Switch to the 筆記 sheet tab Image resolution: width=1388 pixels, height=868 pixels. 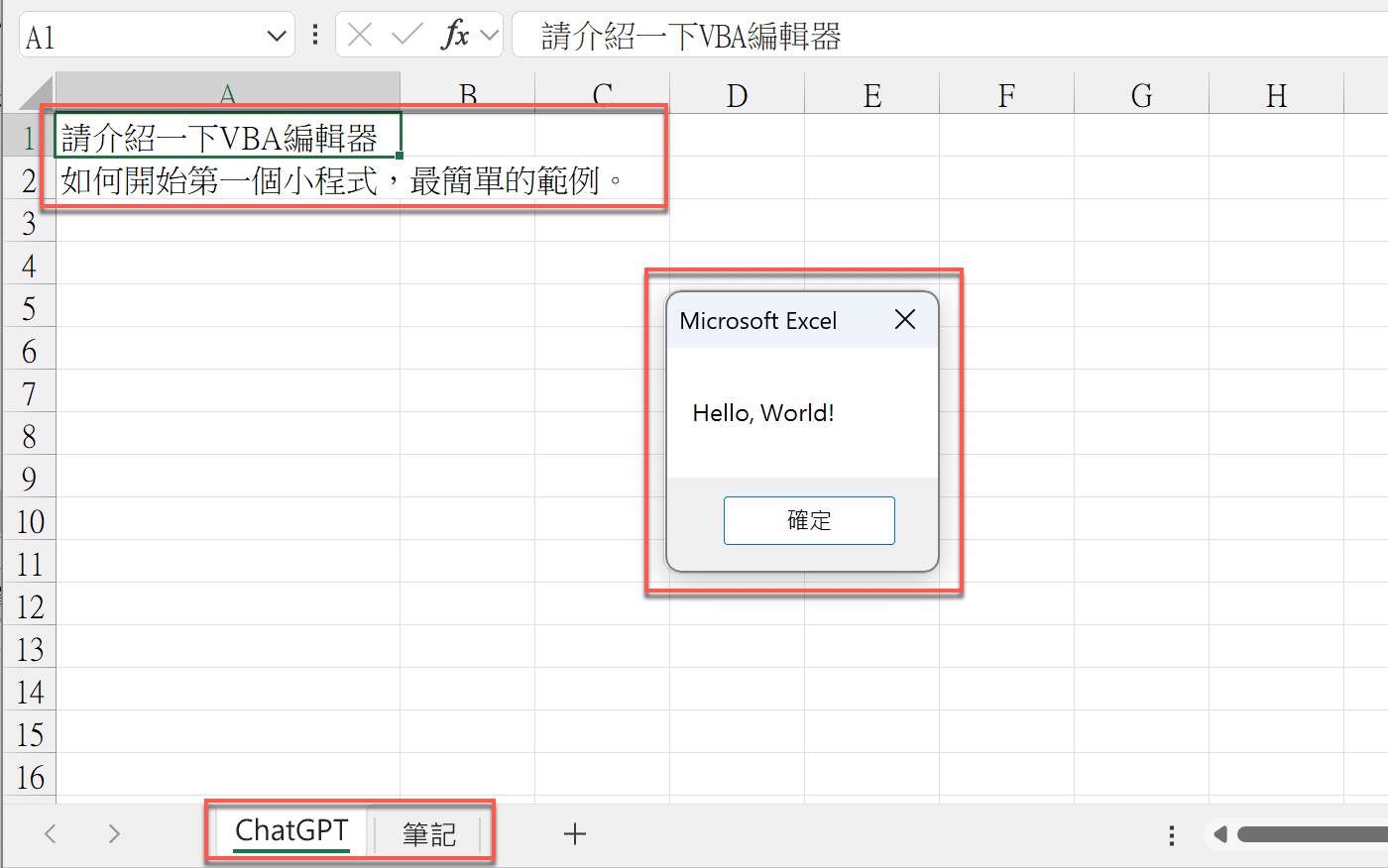[429, 834]
